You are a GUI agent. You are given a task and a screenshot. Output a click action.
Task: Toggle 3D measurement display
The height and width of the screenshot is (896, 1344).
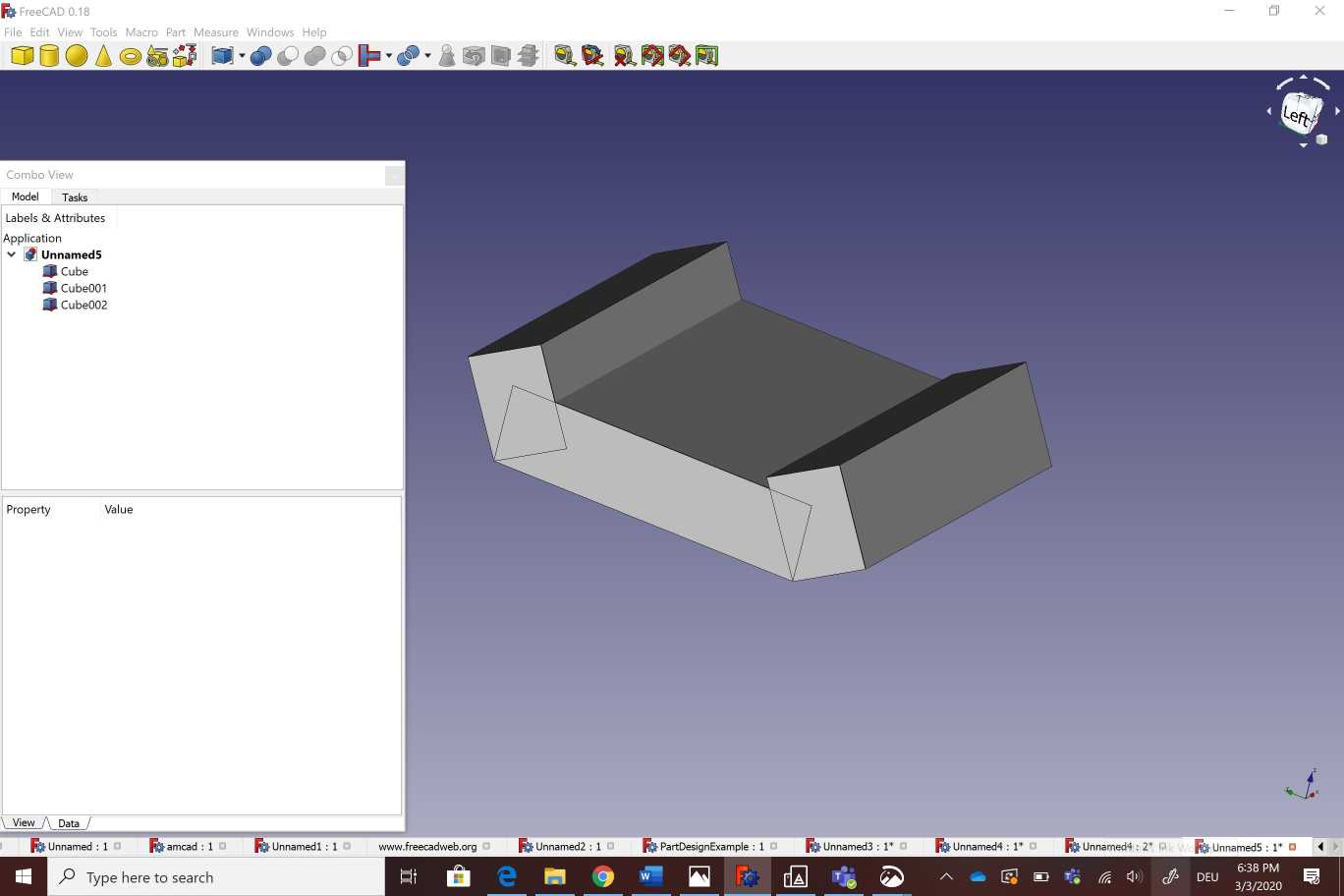coord(680,56)
